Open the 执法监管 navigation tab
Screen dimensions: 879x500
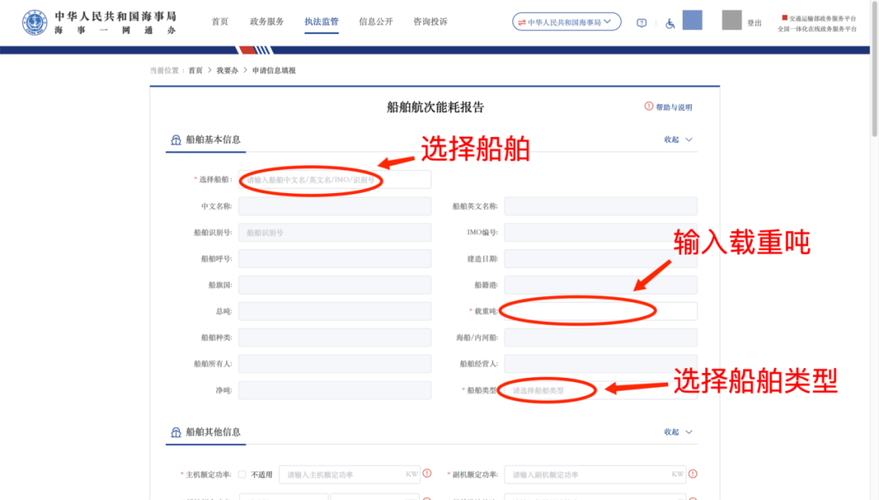tap(321, 21)
